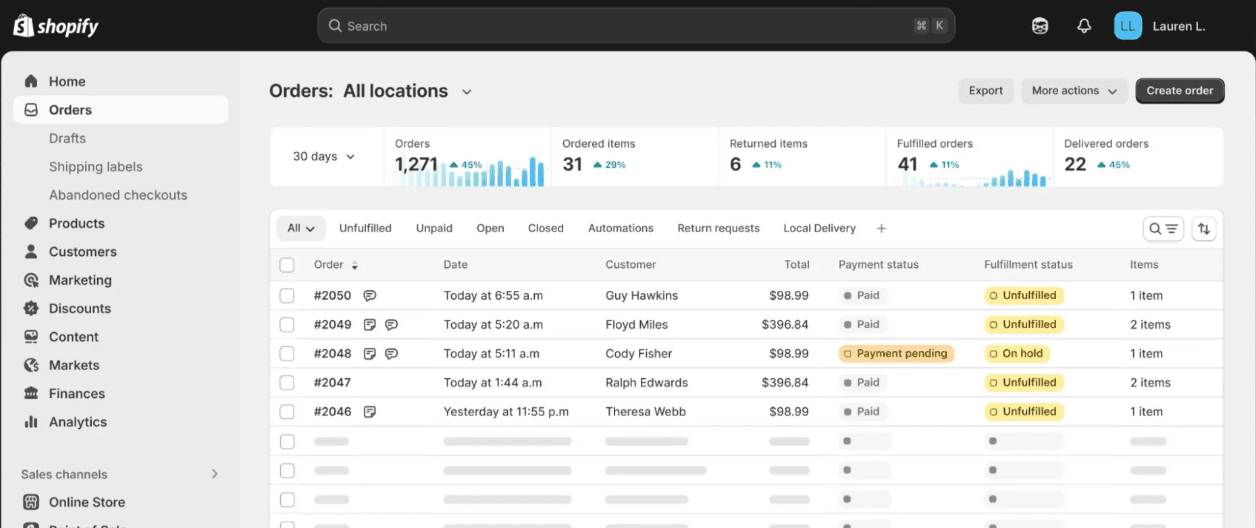Viewport: 1256px width, 528px height.
Task: Open the 30 days date range dropdown
Action: 324,157
